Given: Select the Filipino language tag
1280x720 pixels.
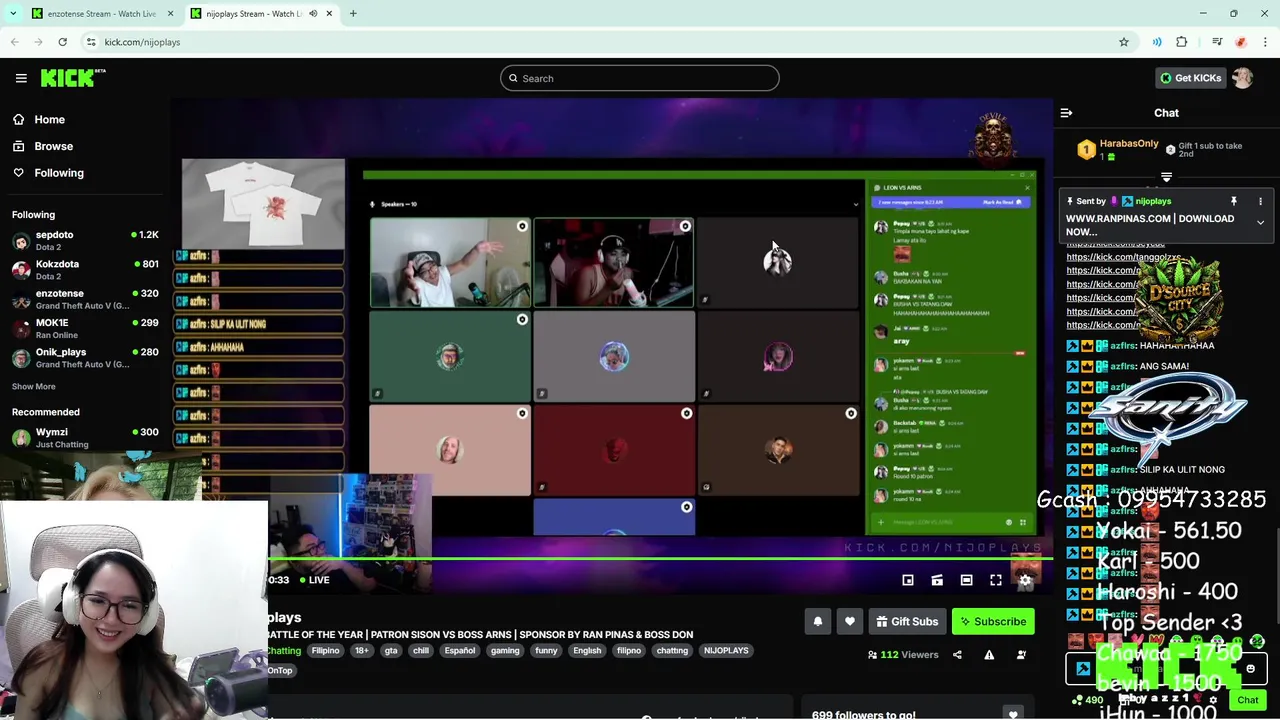Looking at the screenshot, I should (325, 651).
